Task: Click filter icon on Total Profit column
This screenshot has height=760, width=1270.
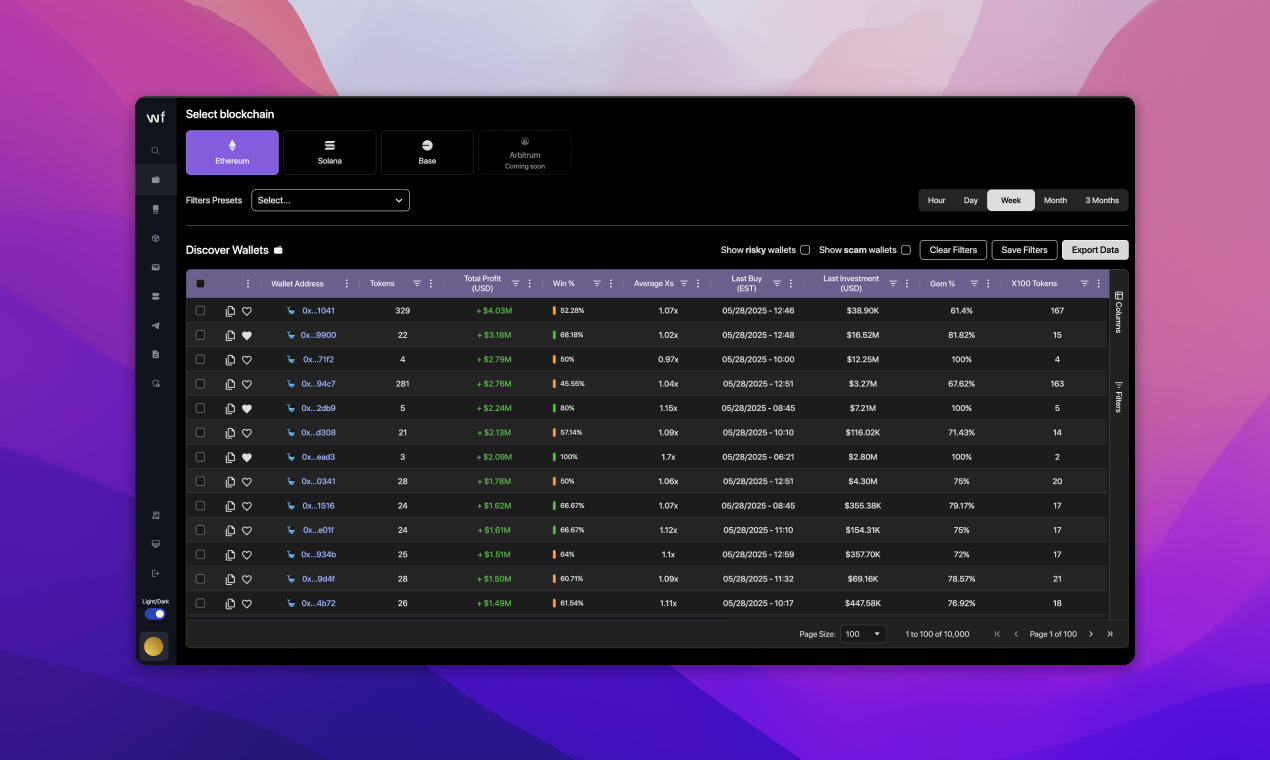Action: (x=515, y=284)
